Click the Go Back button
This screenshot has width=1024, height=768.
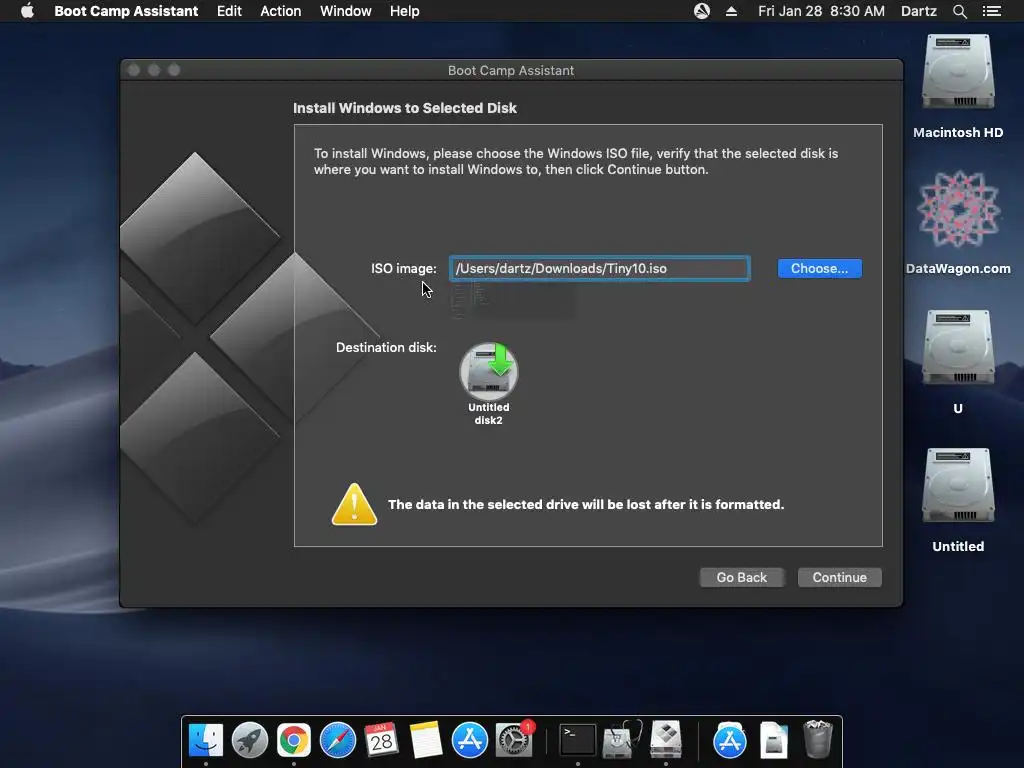point(741,577)
